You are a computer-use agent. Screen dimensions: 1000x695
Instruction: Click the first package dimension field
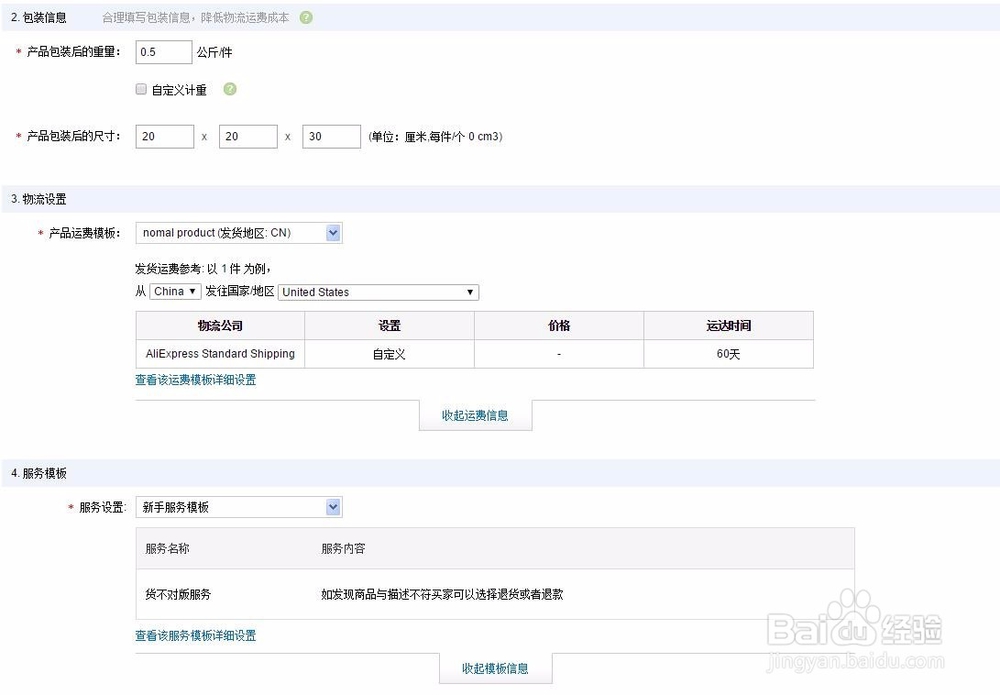[163, 136]
